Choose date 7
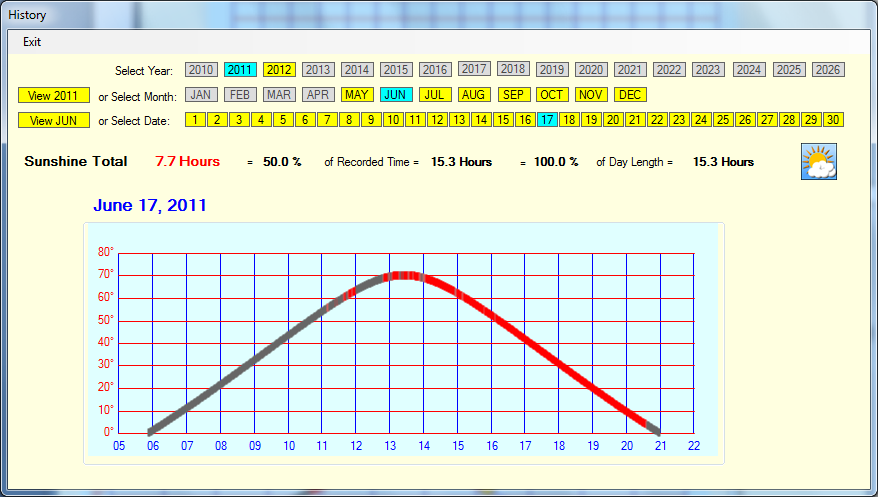This screenshot has height=497, width=878. point(327,120)
